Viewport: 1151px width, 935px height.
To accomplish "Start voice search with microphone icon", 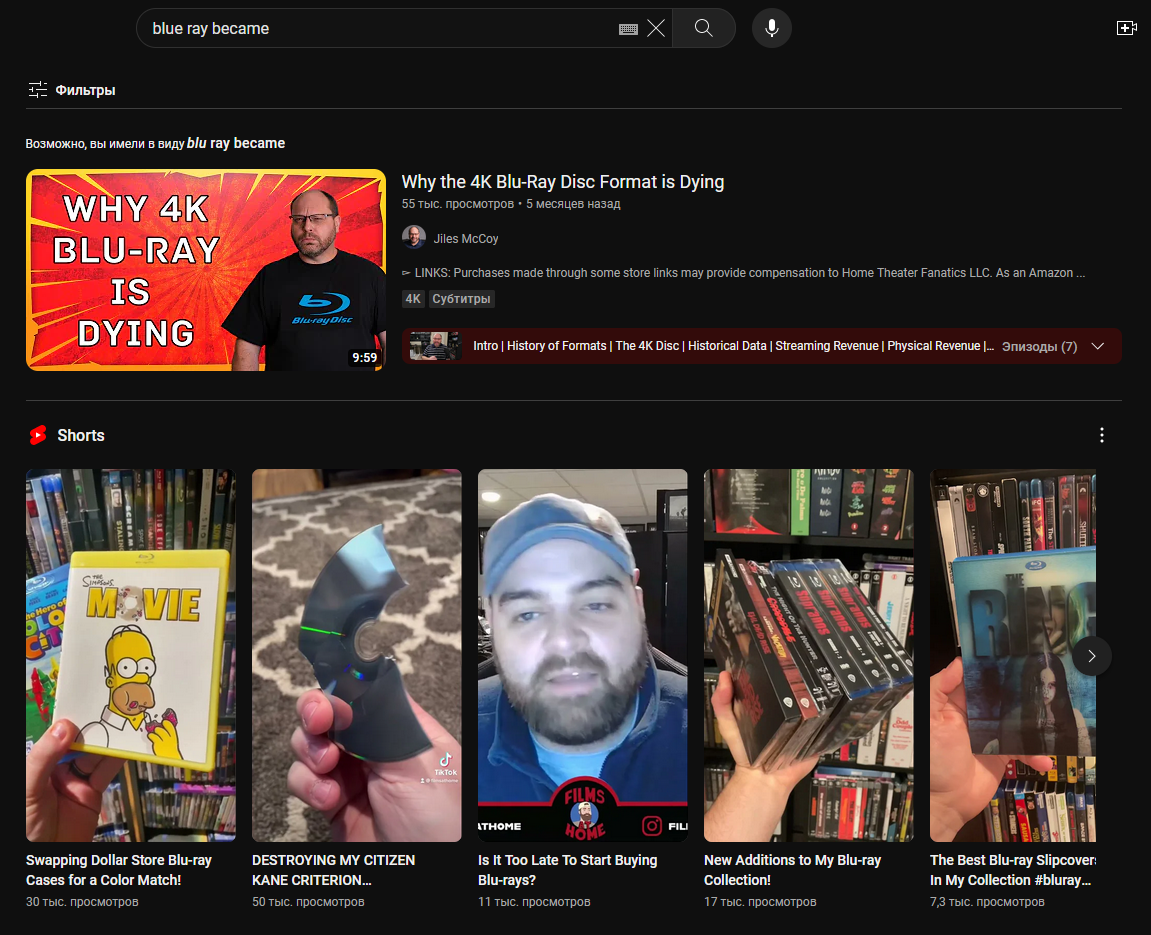I will (771, 28).
